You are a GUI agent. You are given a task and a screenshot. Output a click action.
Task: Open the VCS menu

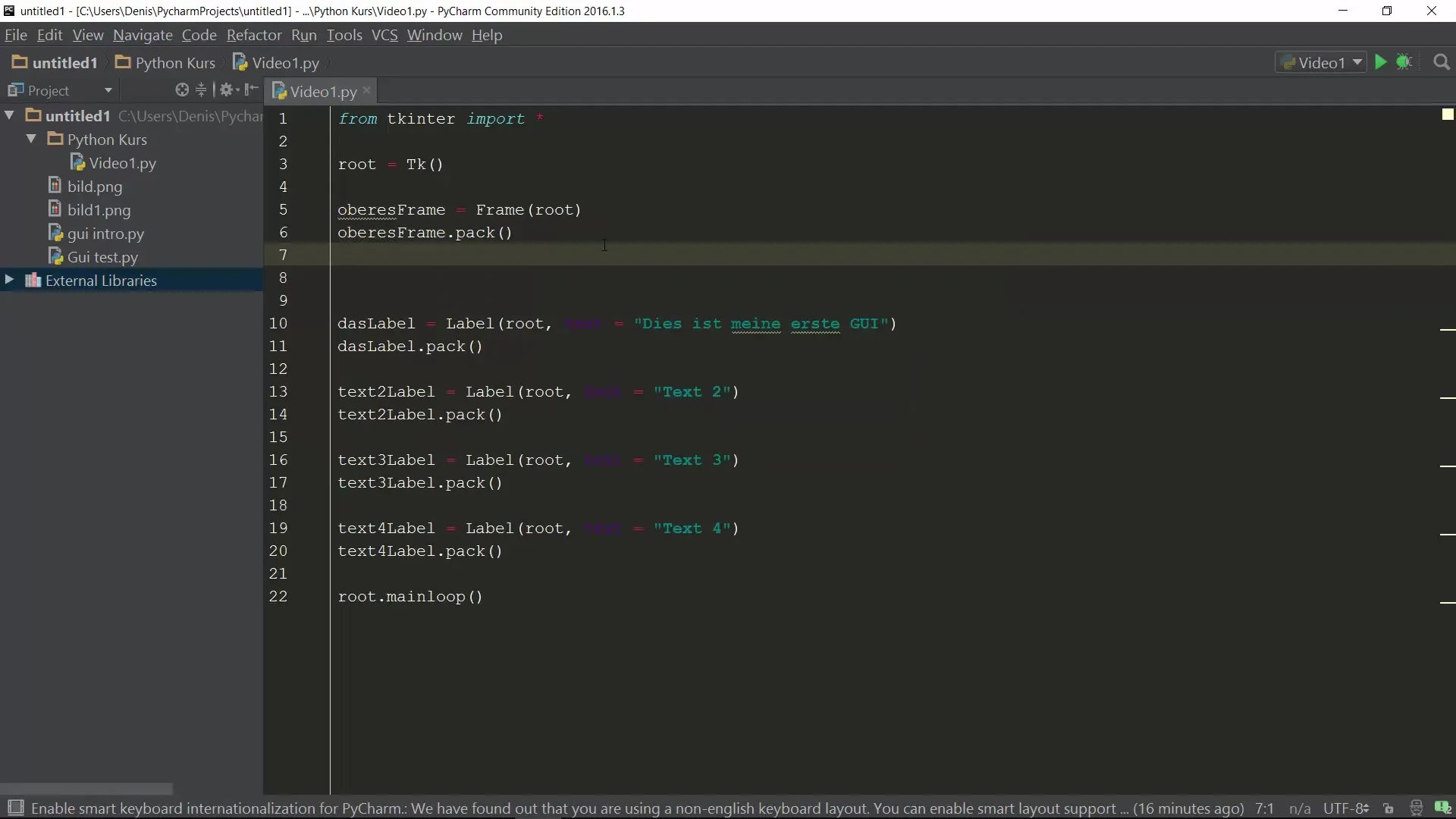click(x=384, y=35)
